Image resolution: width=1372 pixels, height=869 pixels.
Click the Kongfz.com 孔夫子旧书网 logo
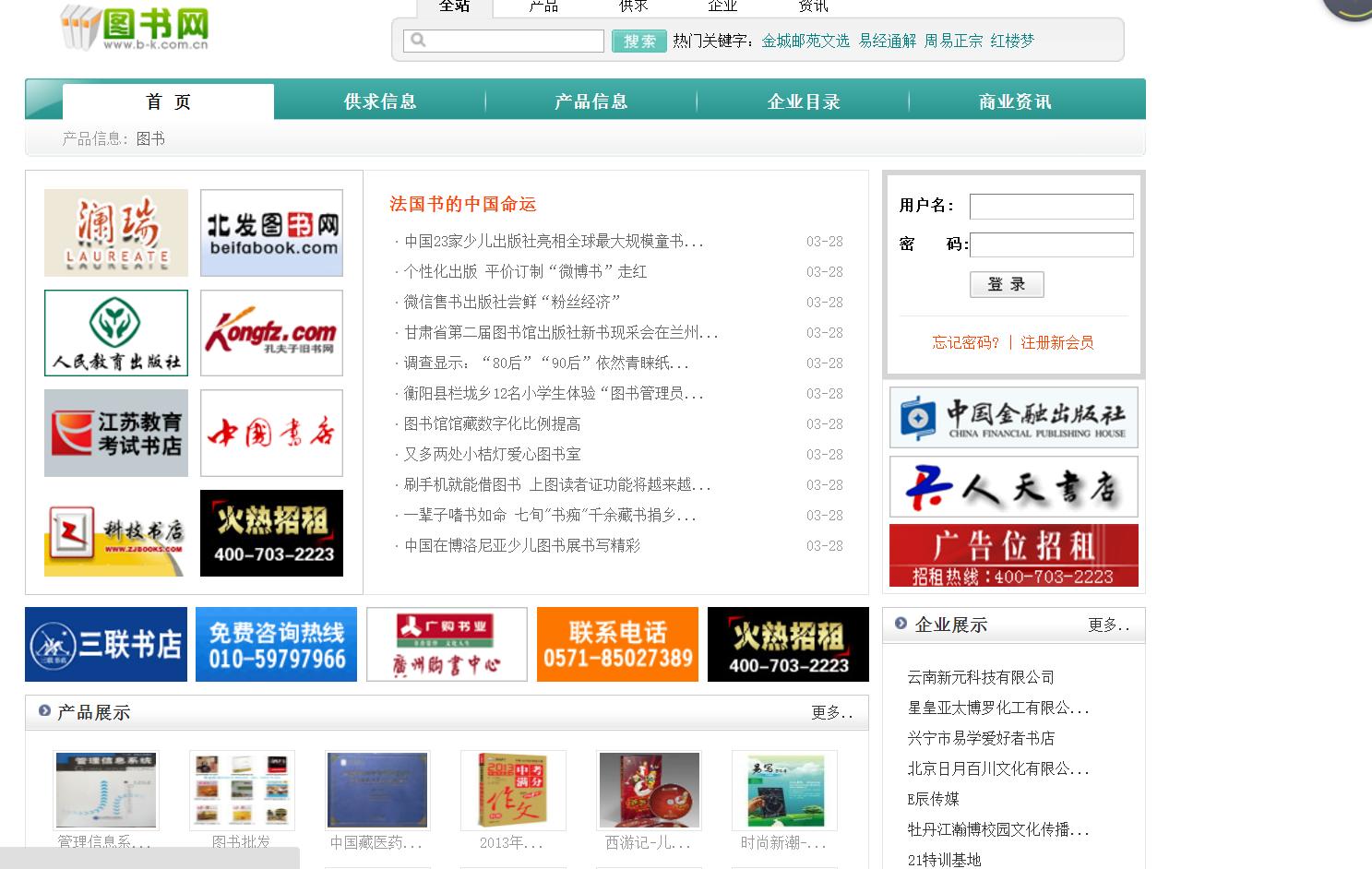click(270, 332)
